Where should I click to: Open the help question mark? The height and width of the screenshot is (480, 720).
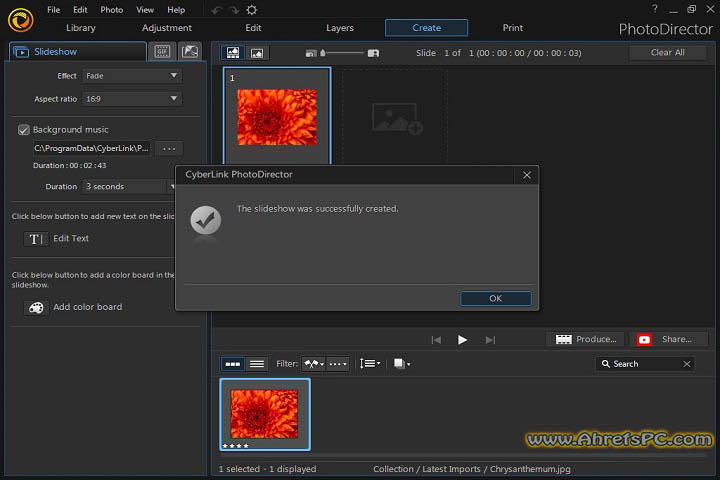click(655, 9)
